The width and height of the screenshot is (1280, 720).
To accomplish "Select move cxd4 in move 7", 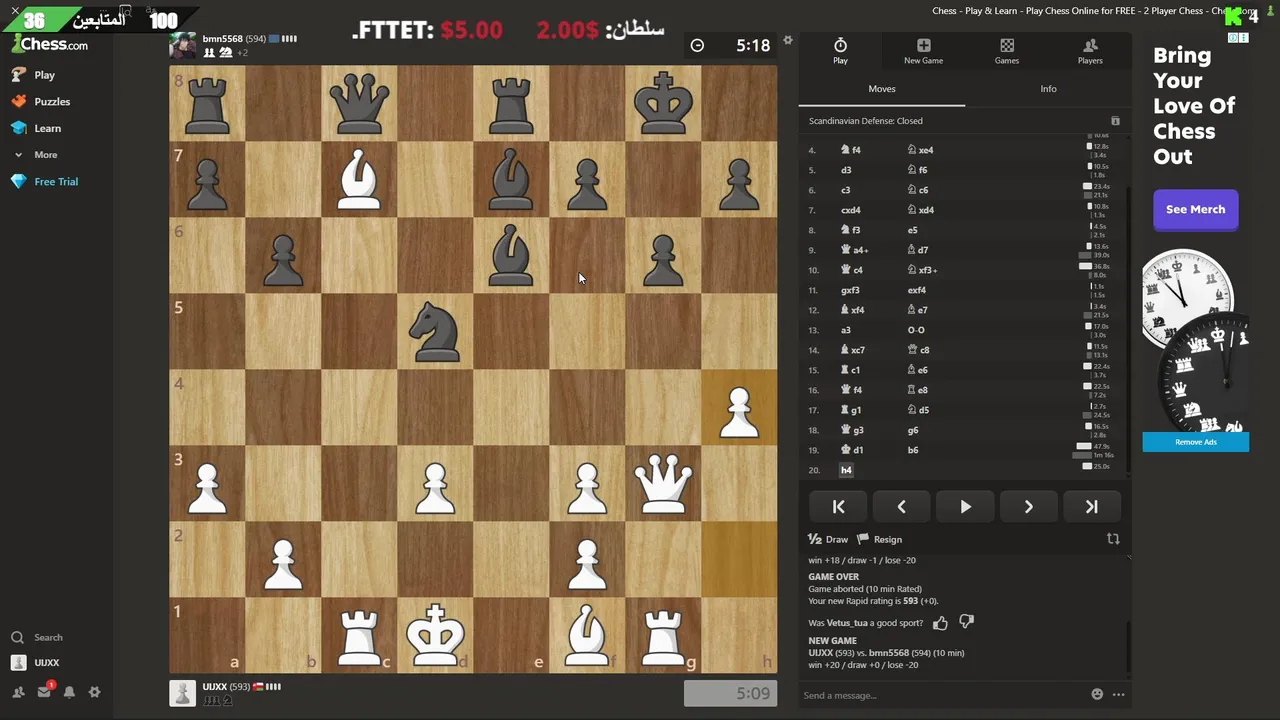I will [x=851, y=210].
